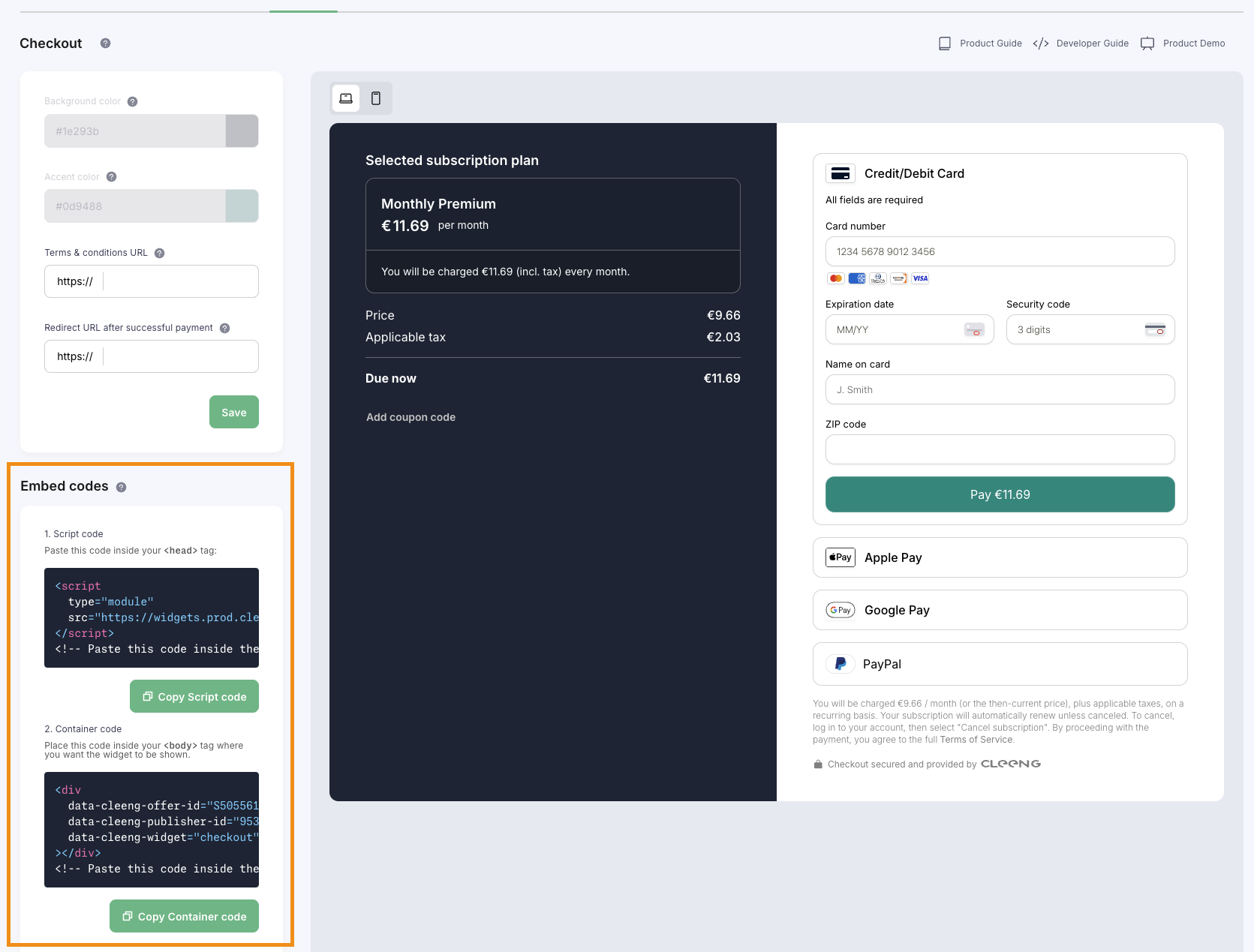Open the Product Demo presentation icon
The image size is (1254, 952).
[x=1147, y=44]
